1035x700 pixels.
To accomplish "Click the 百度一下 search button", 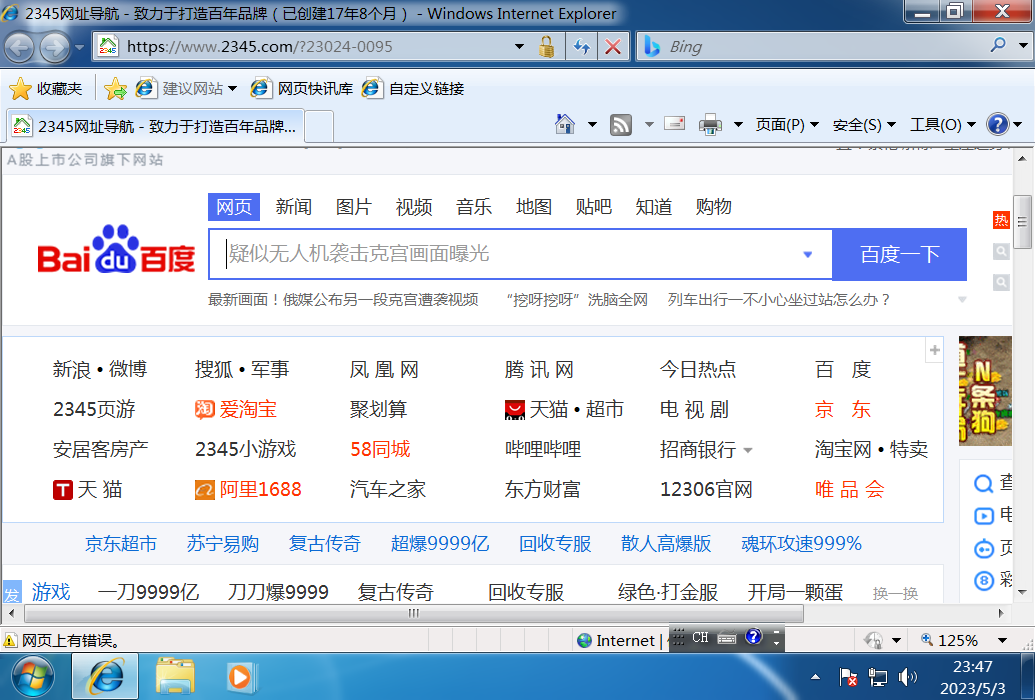I will click(x=900, y=254).
